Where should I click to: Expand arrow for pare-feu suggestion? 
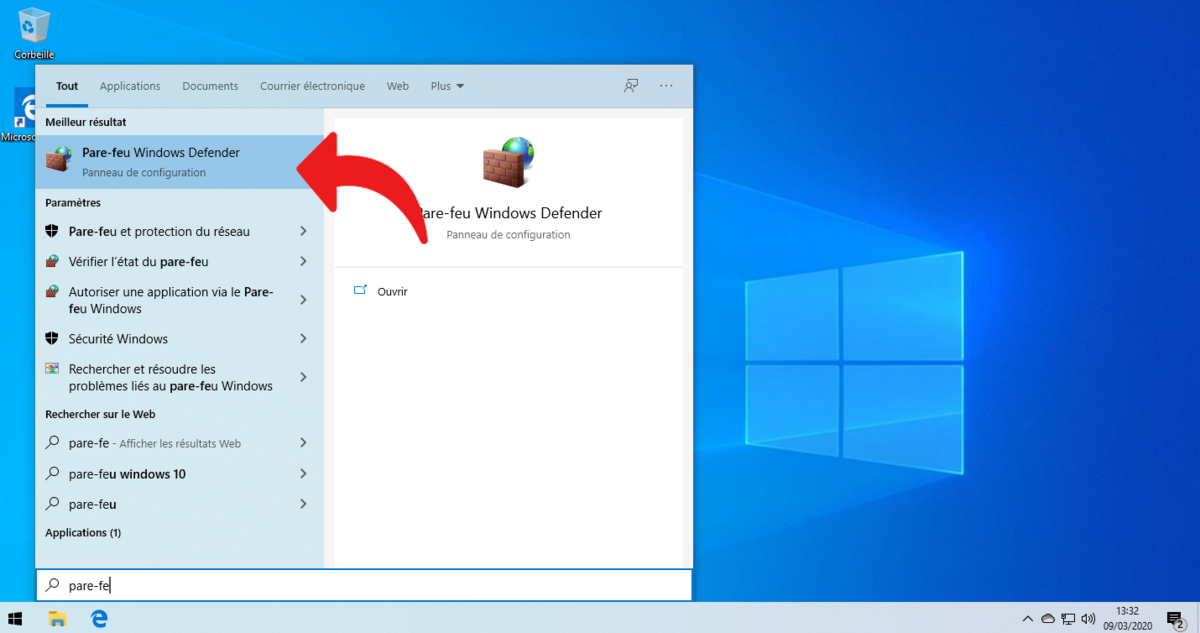pyautogui.click(x=303, y=504)
